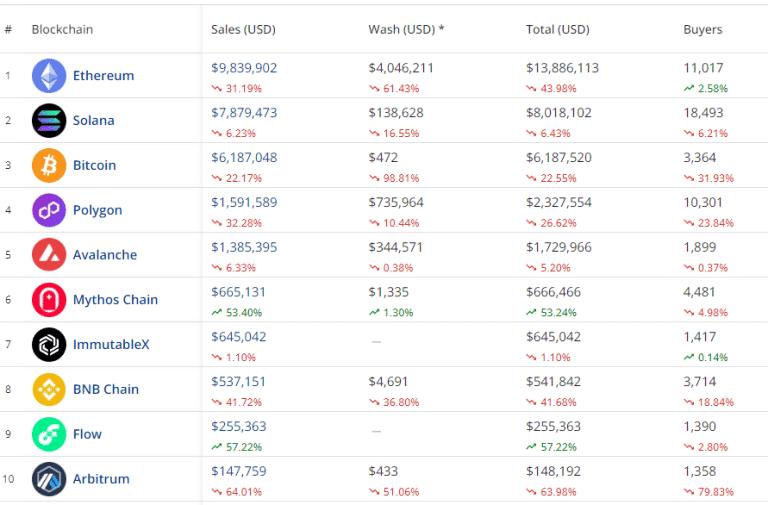Sort table by Buyers column header

(702, 30)
